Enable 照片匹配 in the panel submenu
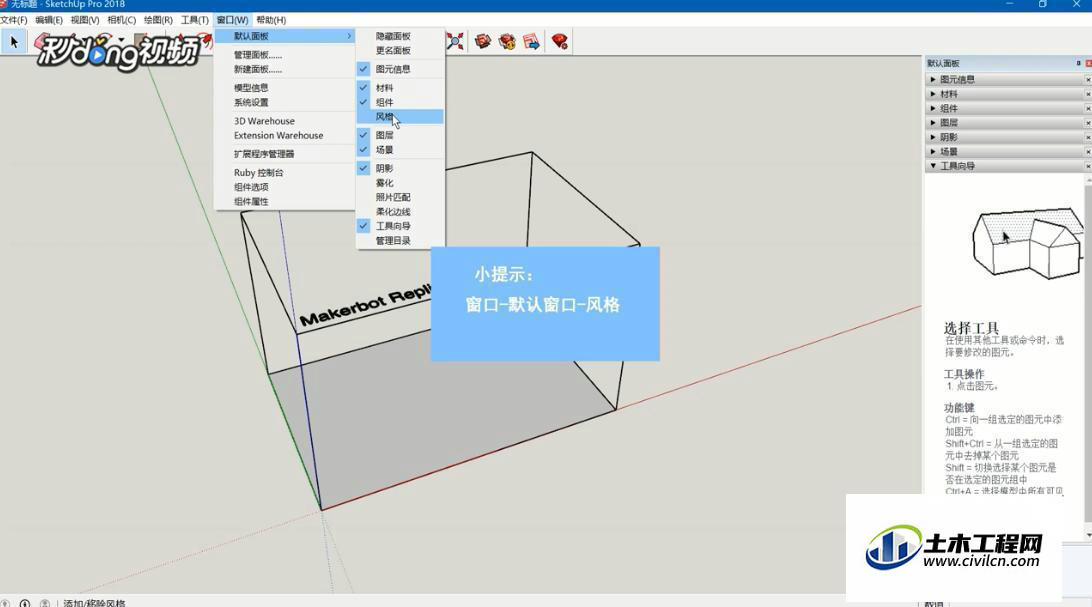Screen dimensions: 1092x607 click(x=400, y=198)
